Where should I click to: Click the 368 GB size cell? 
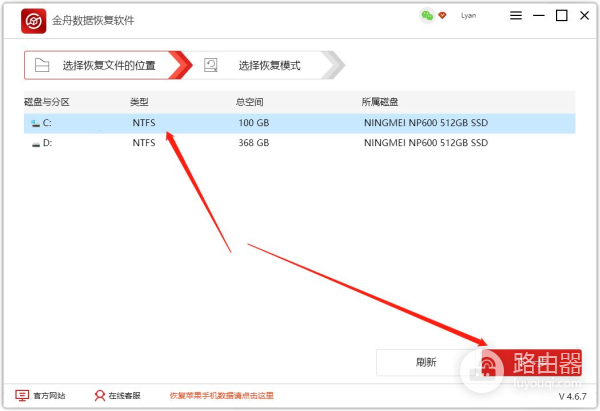(x=254, y=143)
